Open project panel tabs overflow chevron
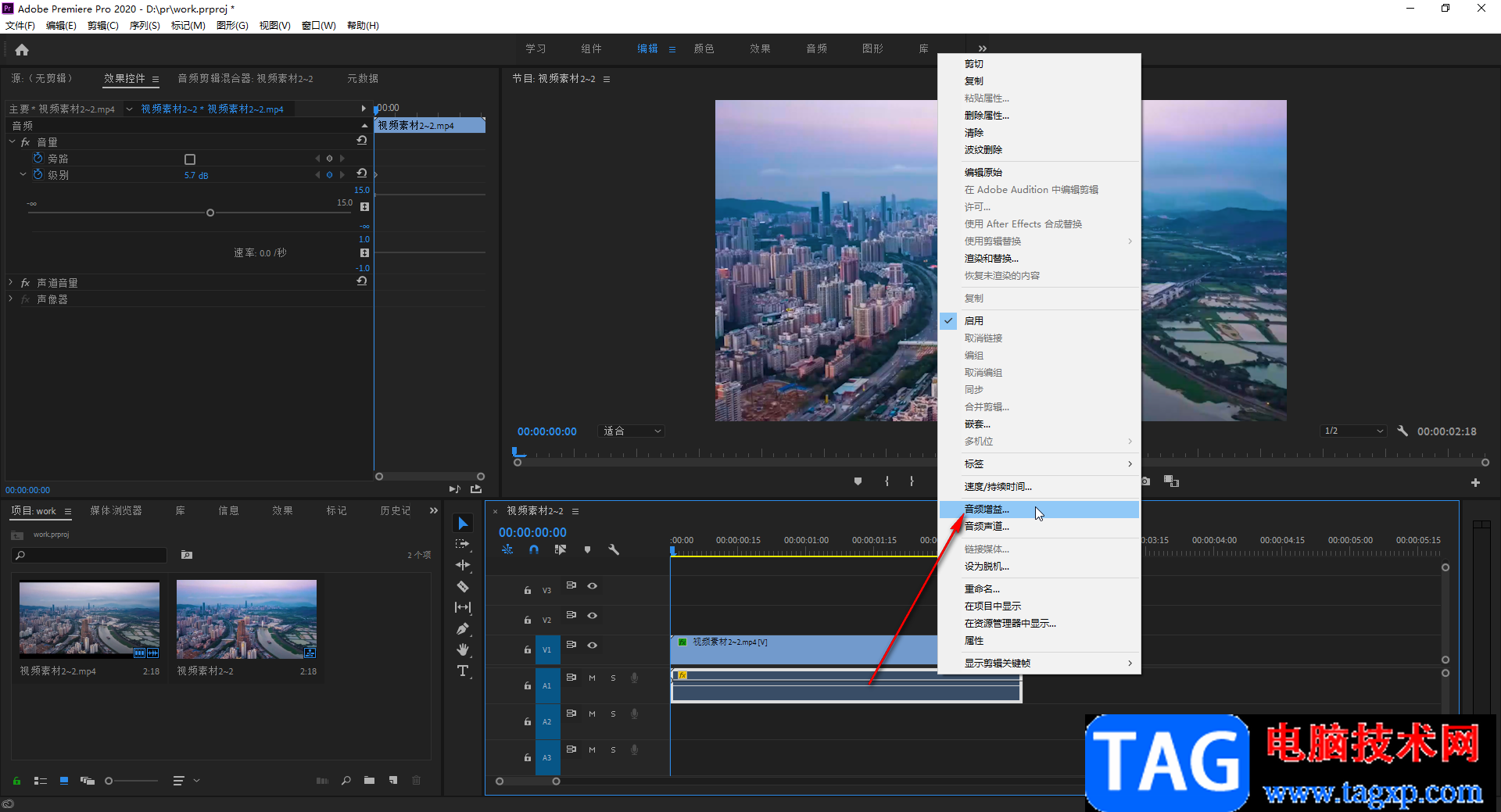This screenshot has height=812, width=1501. (x=433, y=510)
